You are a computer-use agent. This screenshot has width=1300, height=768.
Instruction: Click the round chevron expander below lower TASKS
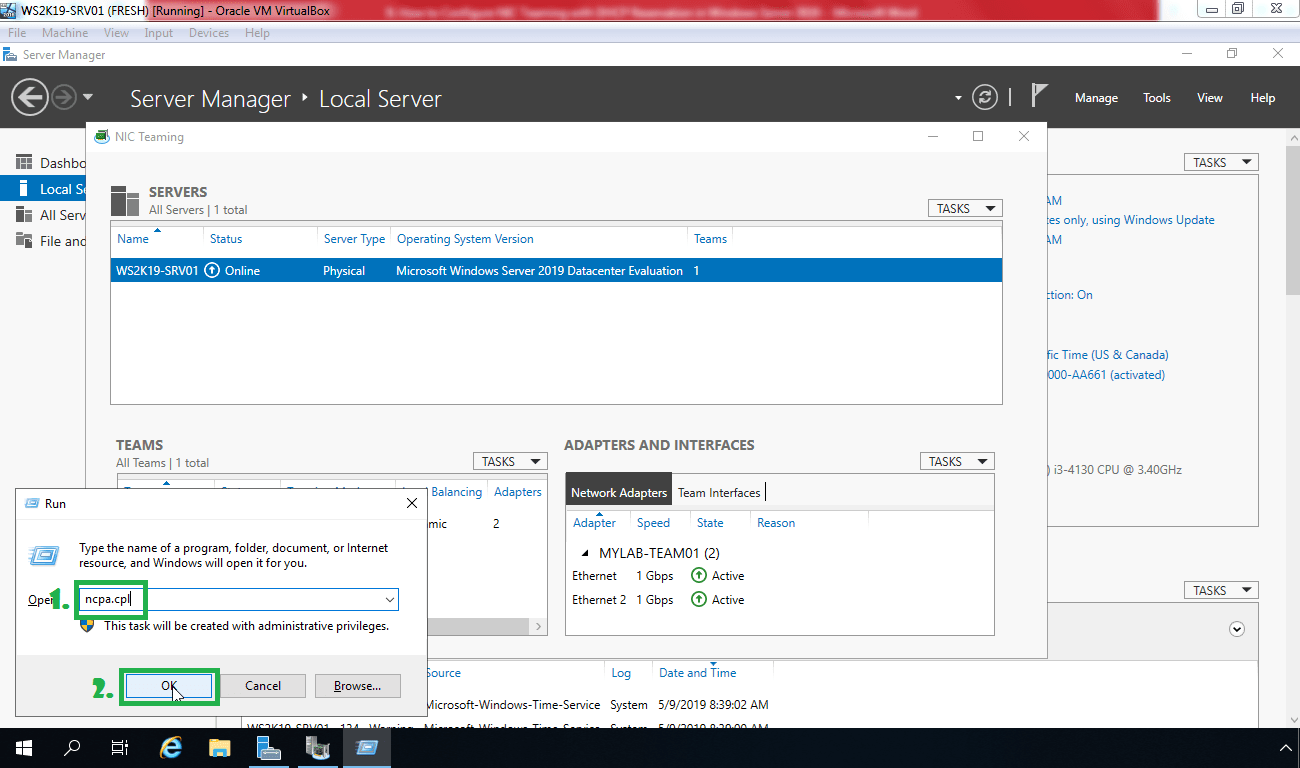[1237, 629]
